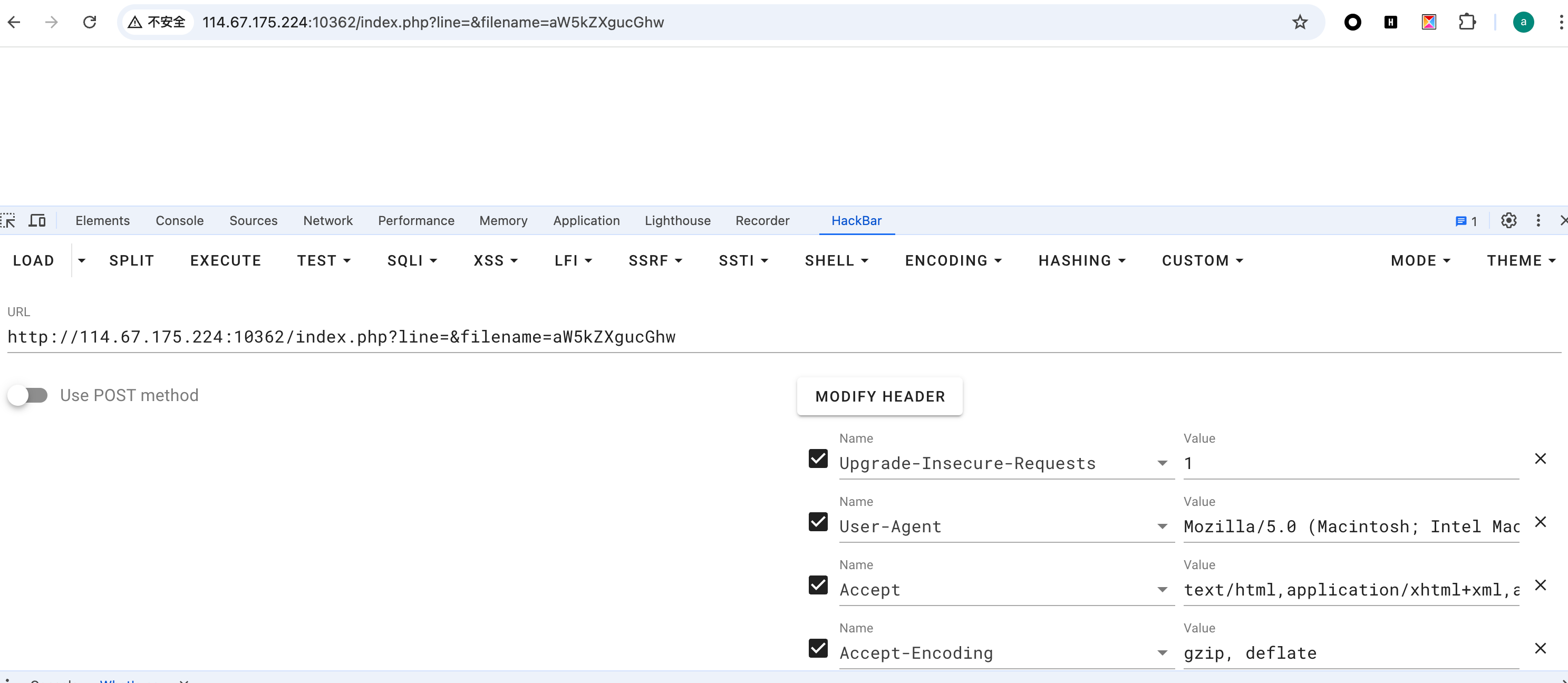Remove the User-Agent header row
Viewport: 1568px width, 683px height.
tap(1540, 522)
